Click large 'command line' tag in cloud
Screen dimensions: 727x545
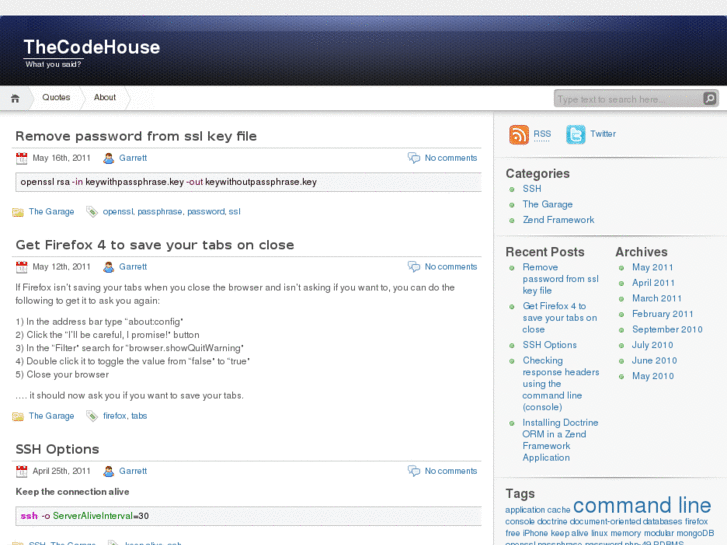(x=642, y=505)
